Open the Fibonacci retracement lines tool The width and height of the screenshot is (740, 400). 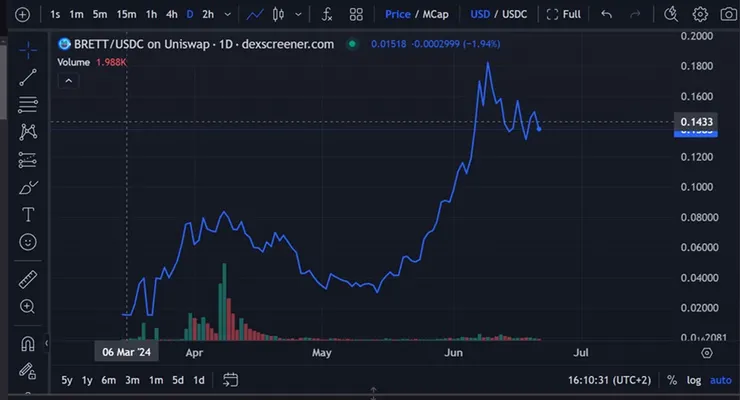pos(28,105)
